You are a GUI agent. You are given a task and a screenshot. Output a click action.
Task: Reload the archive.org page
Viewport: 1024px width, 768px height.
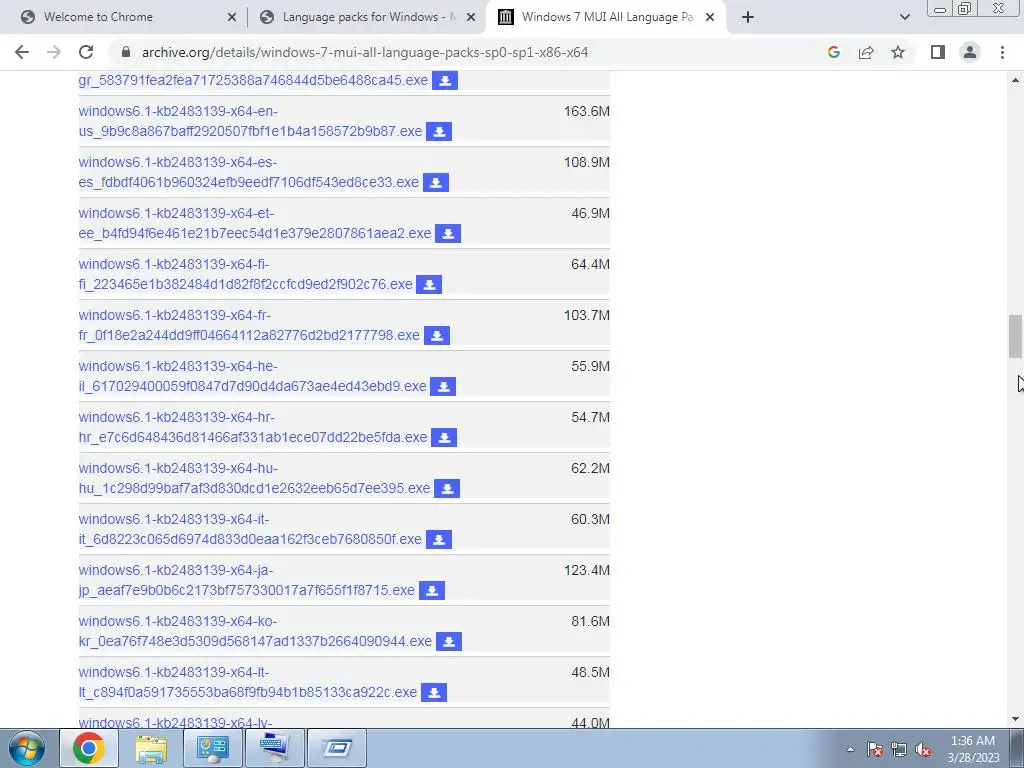tap(86, 52)
